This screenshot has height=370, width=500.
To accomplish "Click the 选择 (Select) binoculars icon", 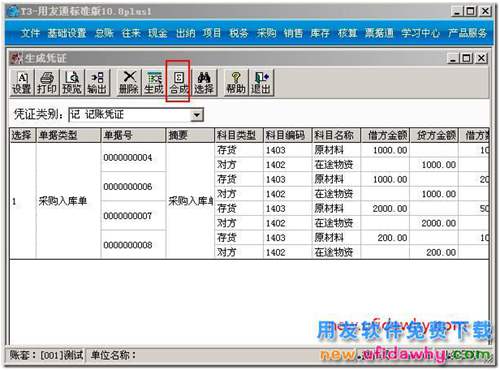I will [x=204, y=82].
